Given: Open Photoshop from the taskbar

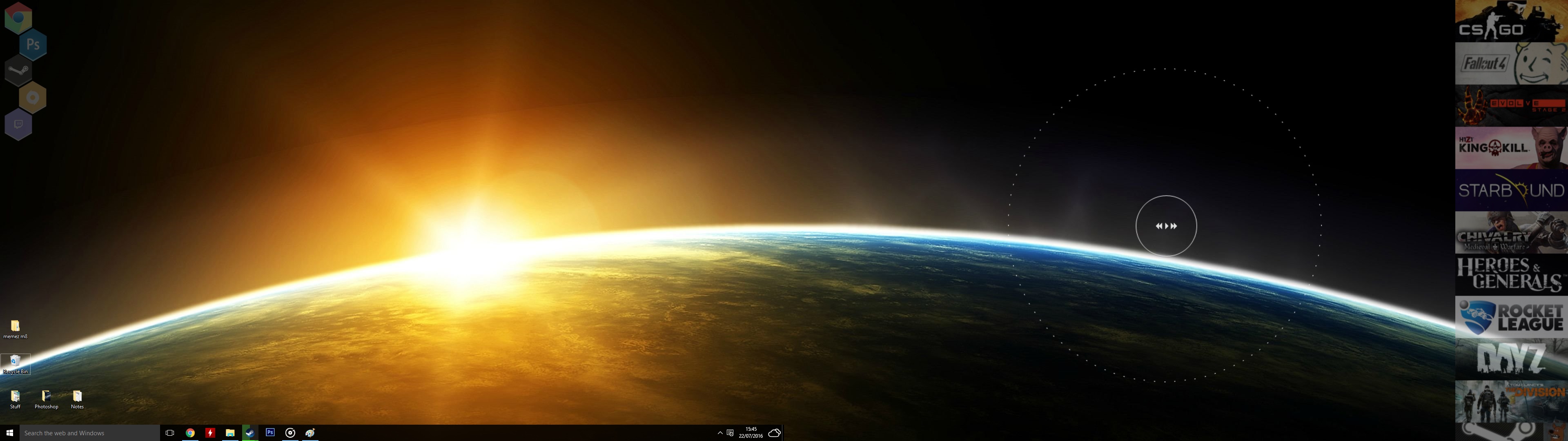Looking at the screenshot, I should [x=270, y=433].
